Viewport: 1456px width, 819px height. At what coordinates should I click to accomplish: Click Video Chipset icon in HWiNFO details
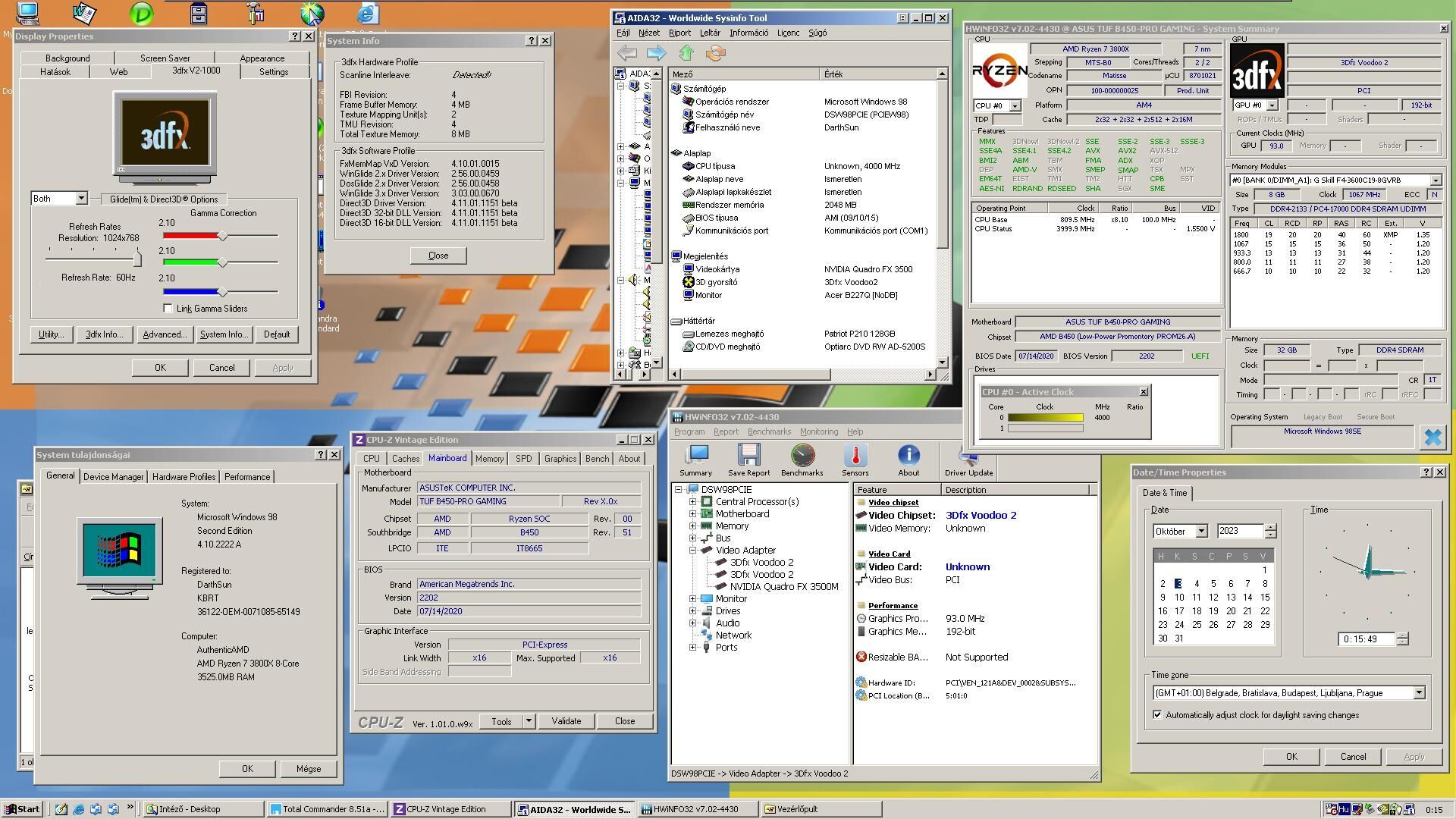pyautogui.click(x=861, y=516)
